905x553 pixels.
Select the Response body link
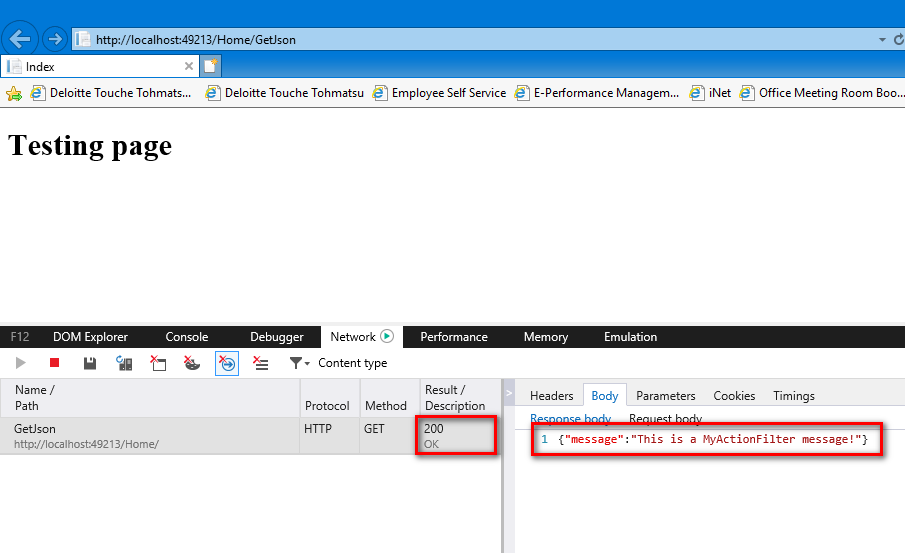coord(570,419)
